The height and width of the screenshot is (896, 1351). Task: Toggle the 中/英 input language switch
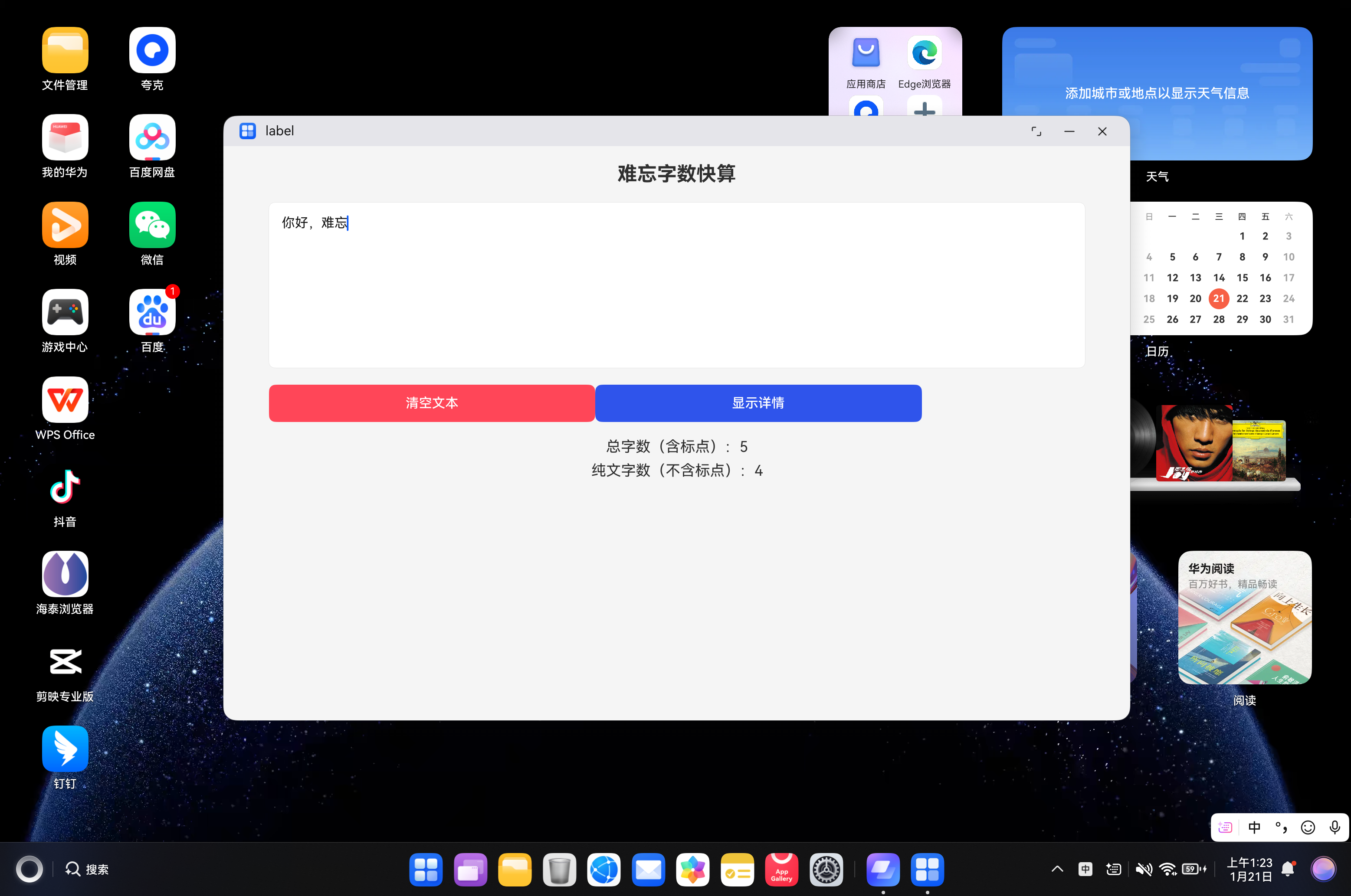(1254, 827)
